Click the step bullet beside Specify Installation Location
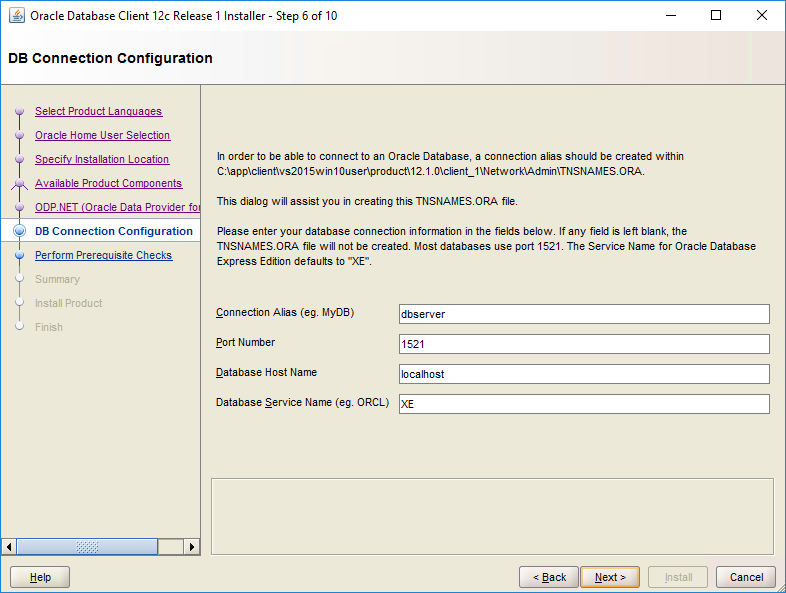Image resolution: width=786 pixels, height=593 pixels. point(20,159)
